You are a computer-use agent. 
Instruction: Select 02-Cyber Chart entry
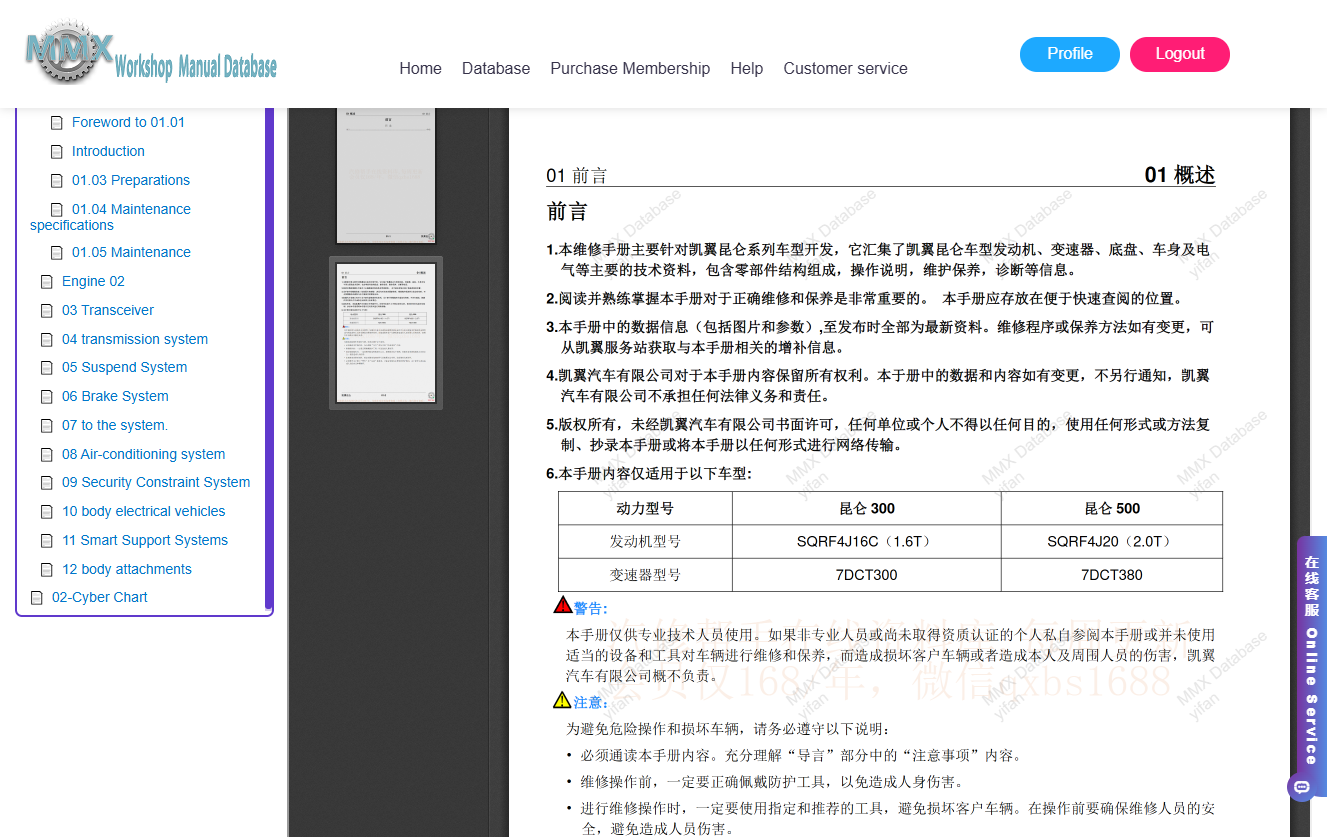(x=100, y=597)
